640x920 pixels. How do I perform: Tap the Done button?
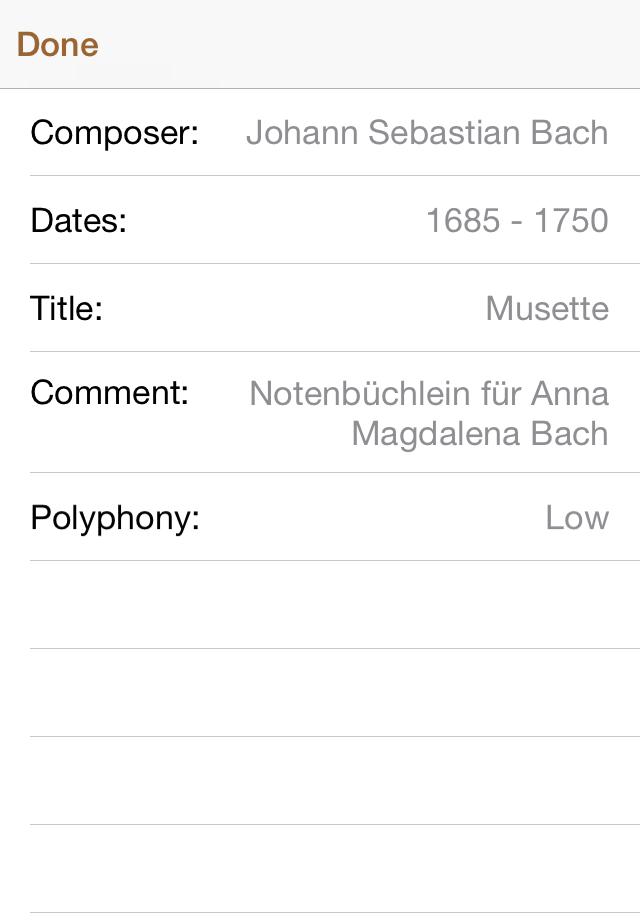(x=58, y=45)
